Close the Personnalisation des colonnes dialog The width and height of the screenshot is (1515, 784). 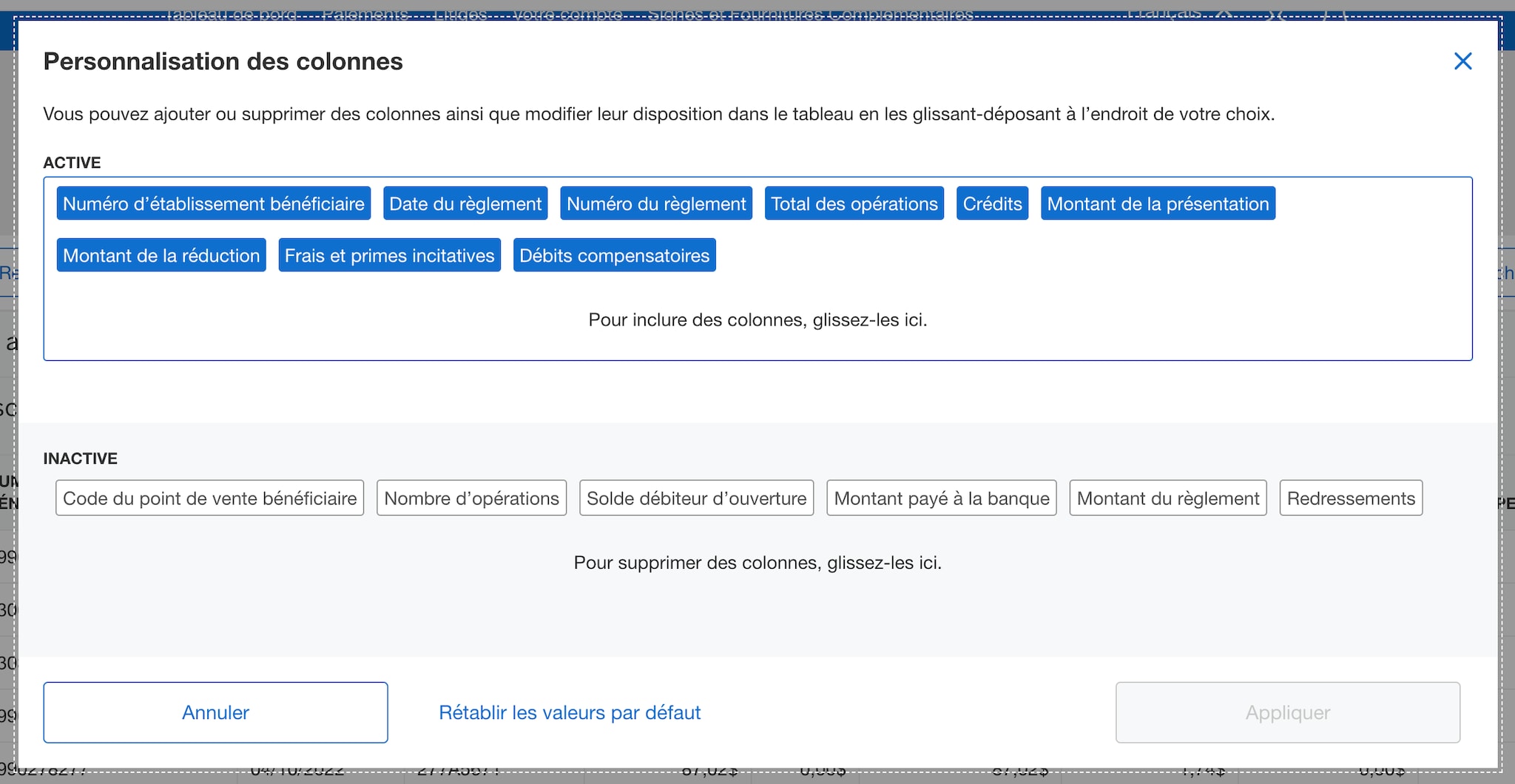[x=1462, y=61]
